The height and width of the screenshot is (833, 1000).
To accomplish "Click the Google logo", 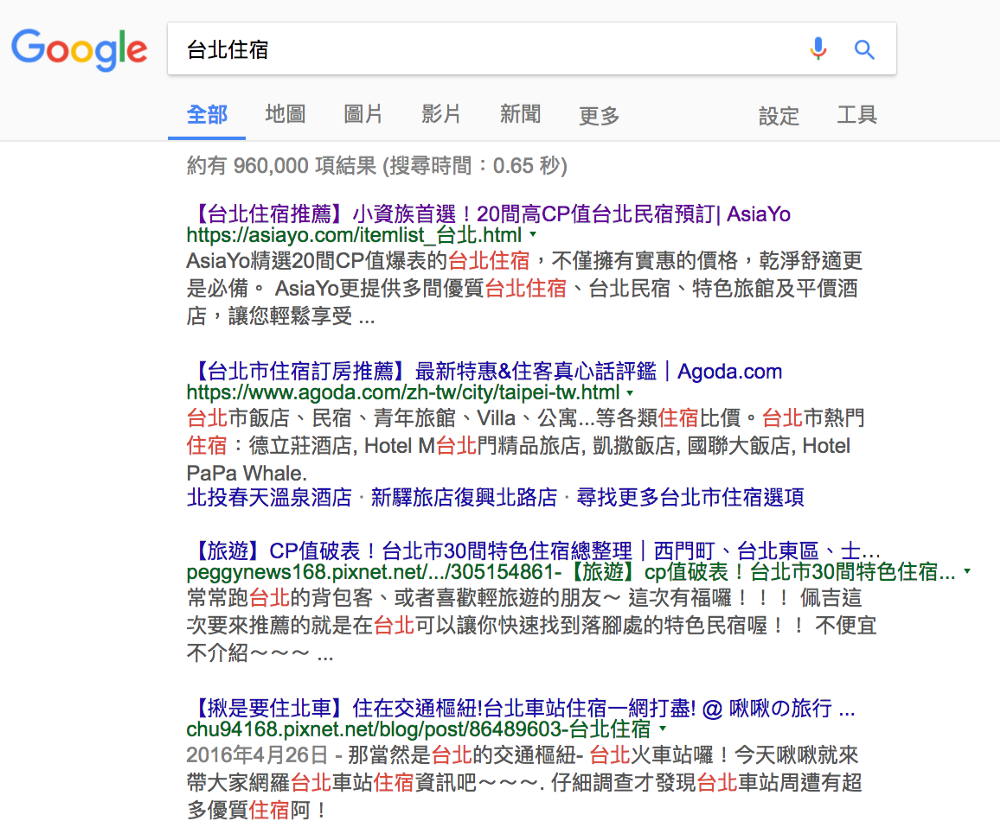I will point(79,50).
